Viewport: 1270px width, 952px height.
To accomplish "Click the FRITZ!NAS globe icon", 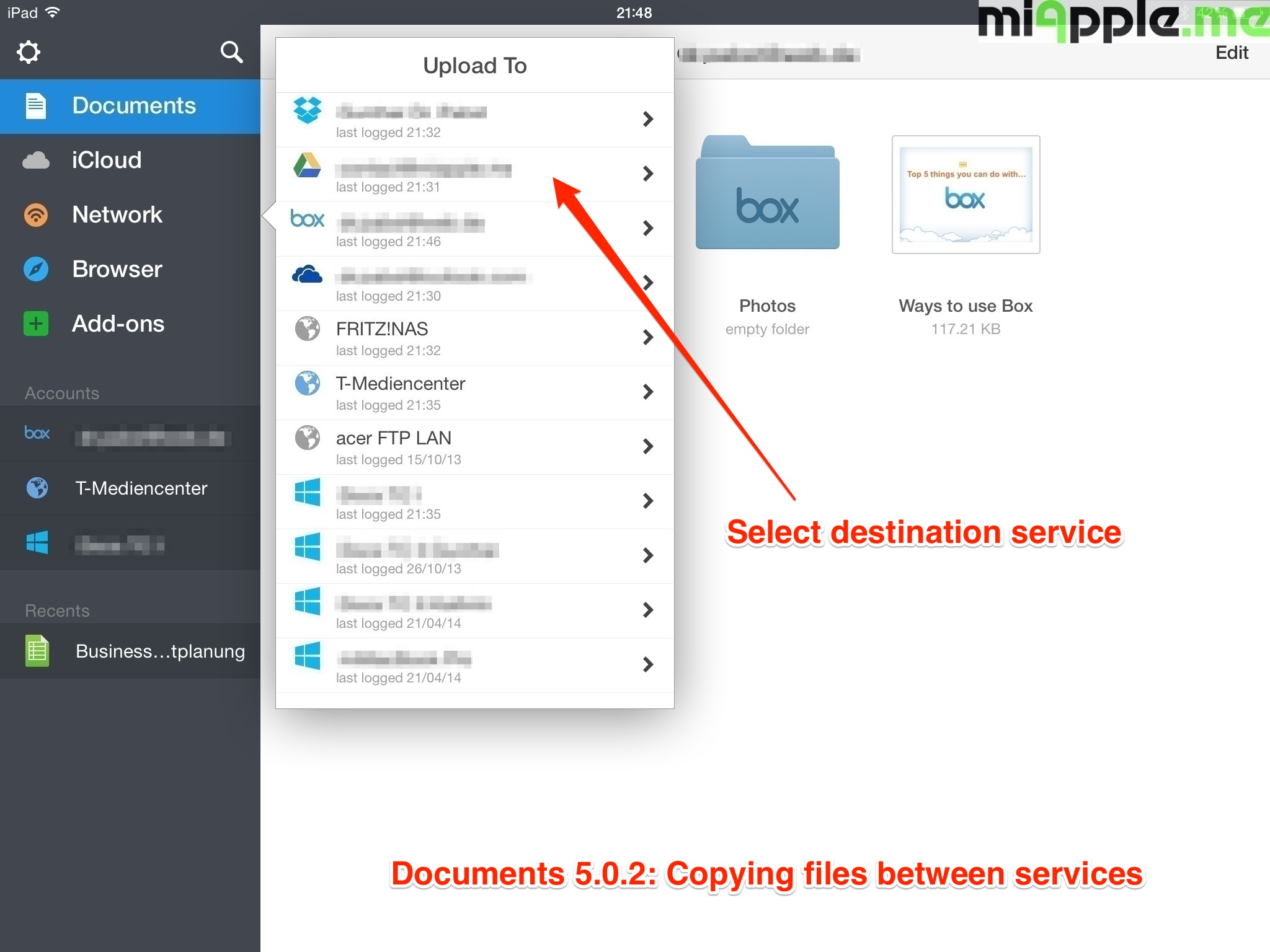I will 308,328.
